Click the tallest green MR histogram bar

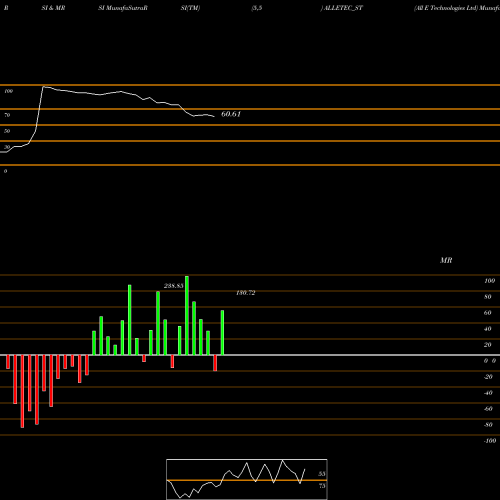[x=187, y=315]
